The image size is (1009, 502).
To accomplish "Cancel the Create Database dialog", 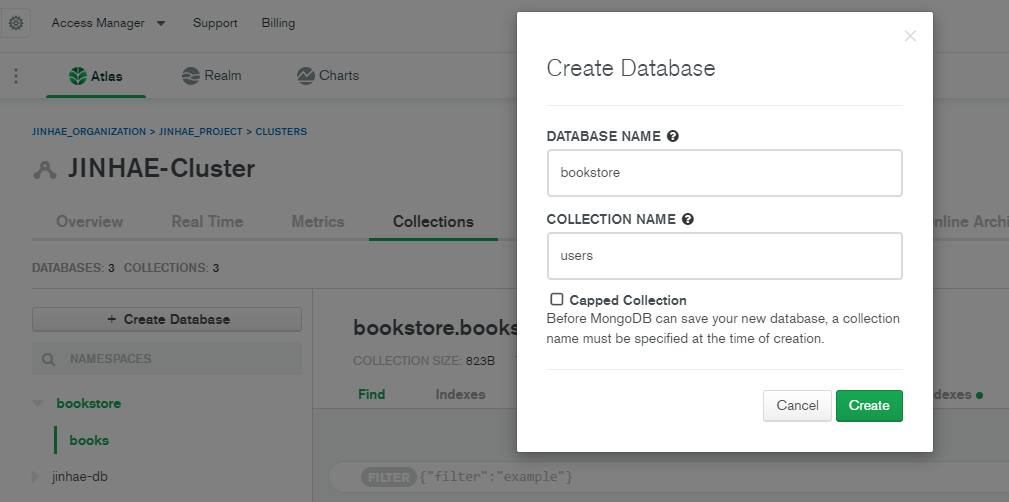I will tap(797, 405).
